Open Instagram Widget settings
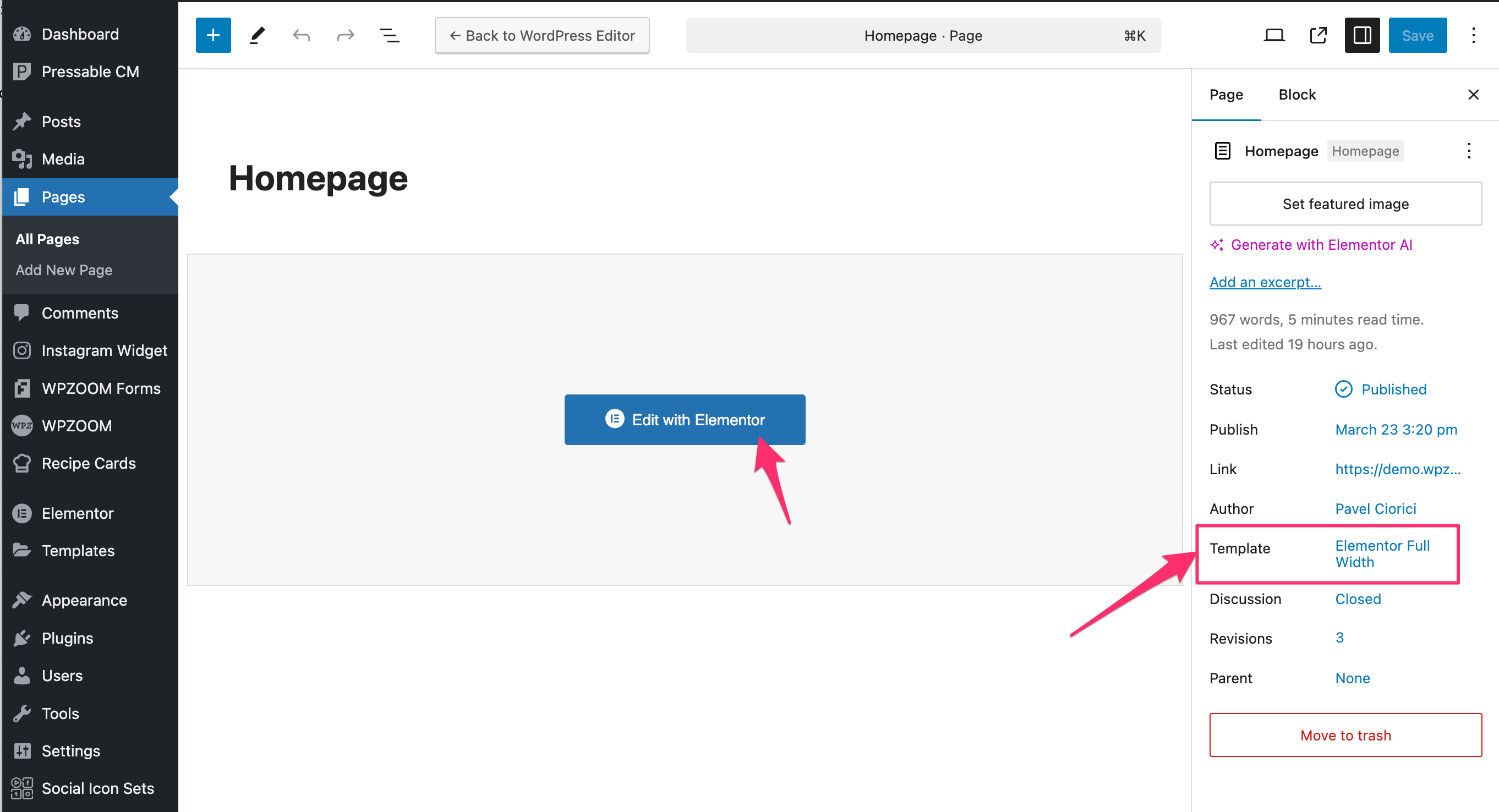Screen dimensions: 1499x812 tap(90, 350)
